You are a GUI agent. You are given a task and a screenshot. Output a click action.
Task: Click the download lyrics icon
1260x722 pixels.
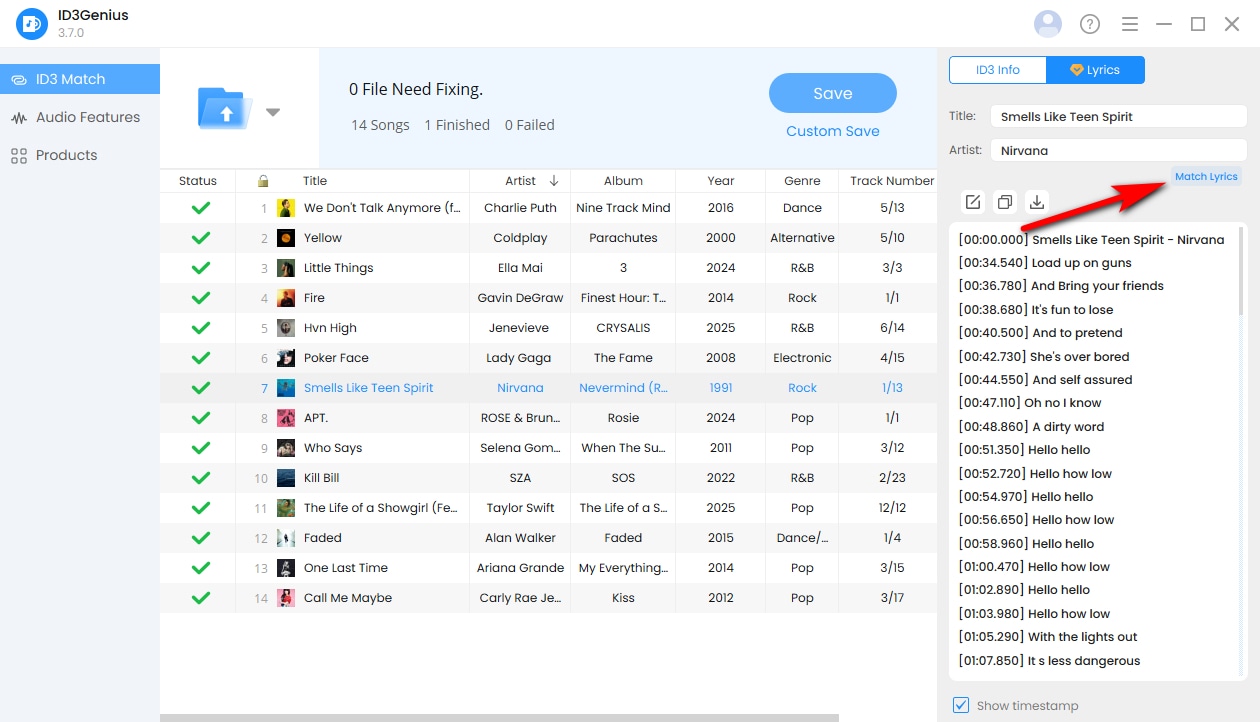(x=1037, y=202)
